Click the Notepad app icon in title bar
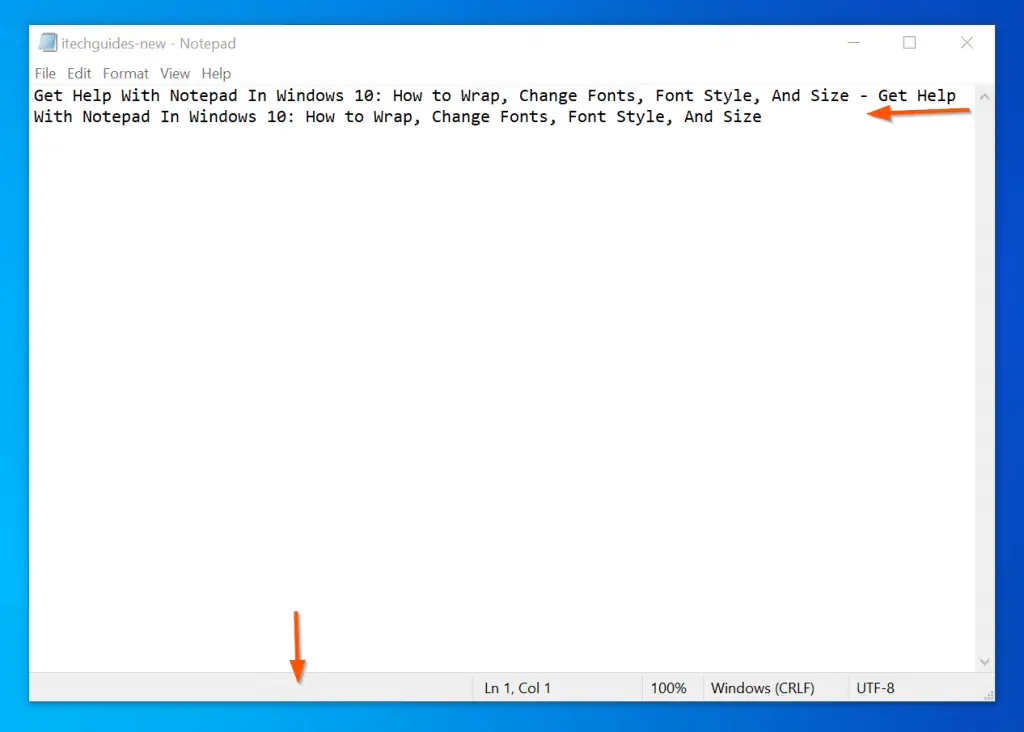1024x732 pixels. pos(47,42)
